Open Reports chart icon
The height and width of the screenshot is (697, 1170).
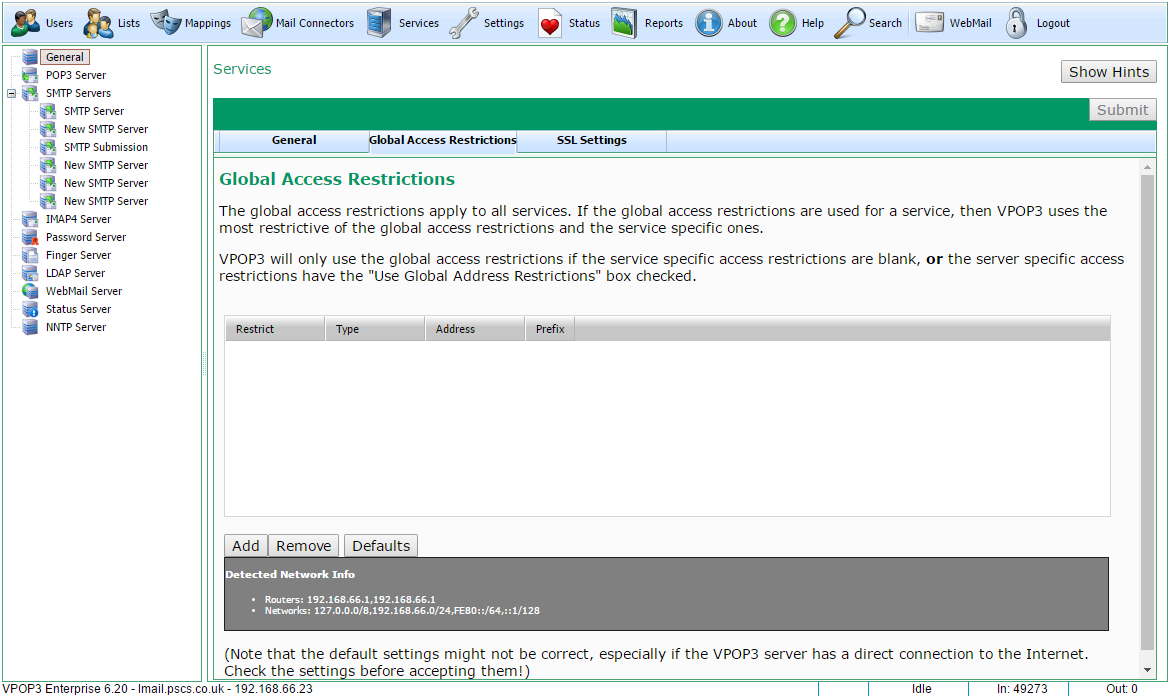(x=625, y=23)
